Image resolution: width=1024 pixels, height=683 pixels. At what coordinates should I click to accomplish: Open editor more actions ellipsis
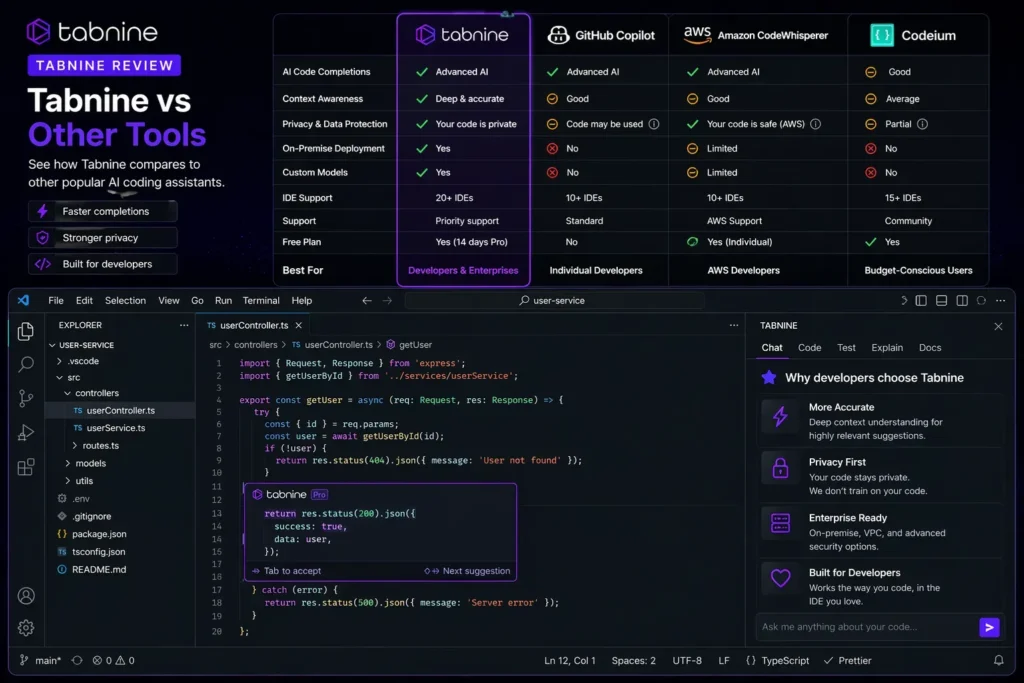(734, 325)
